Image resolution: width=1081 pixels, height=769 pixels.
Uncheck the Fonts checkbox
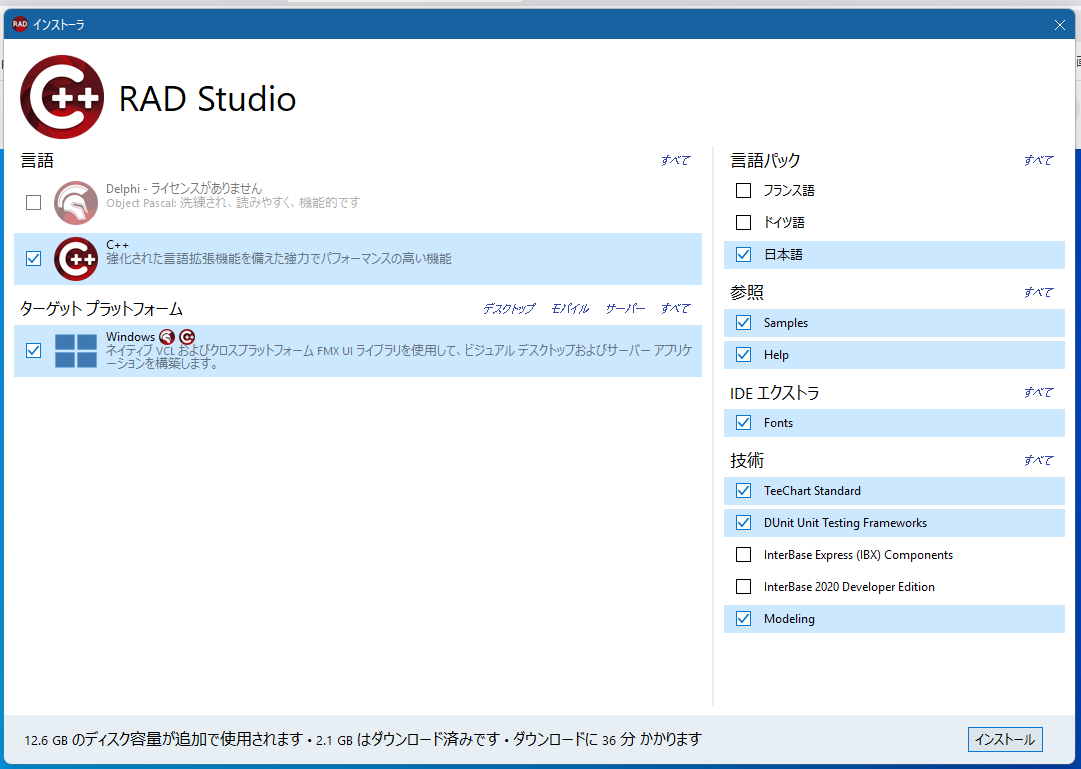[x=743, y=422]
